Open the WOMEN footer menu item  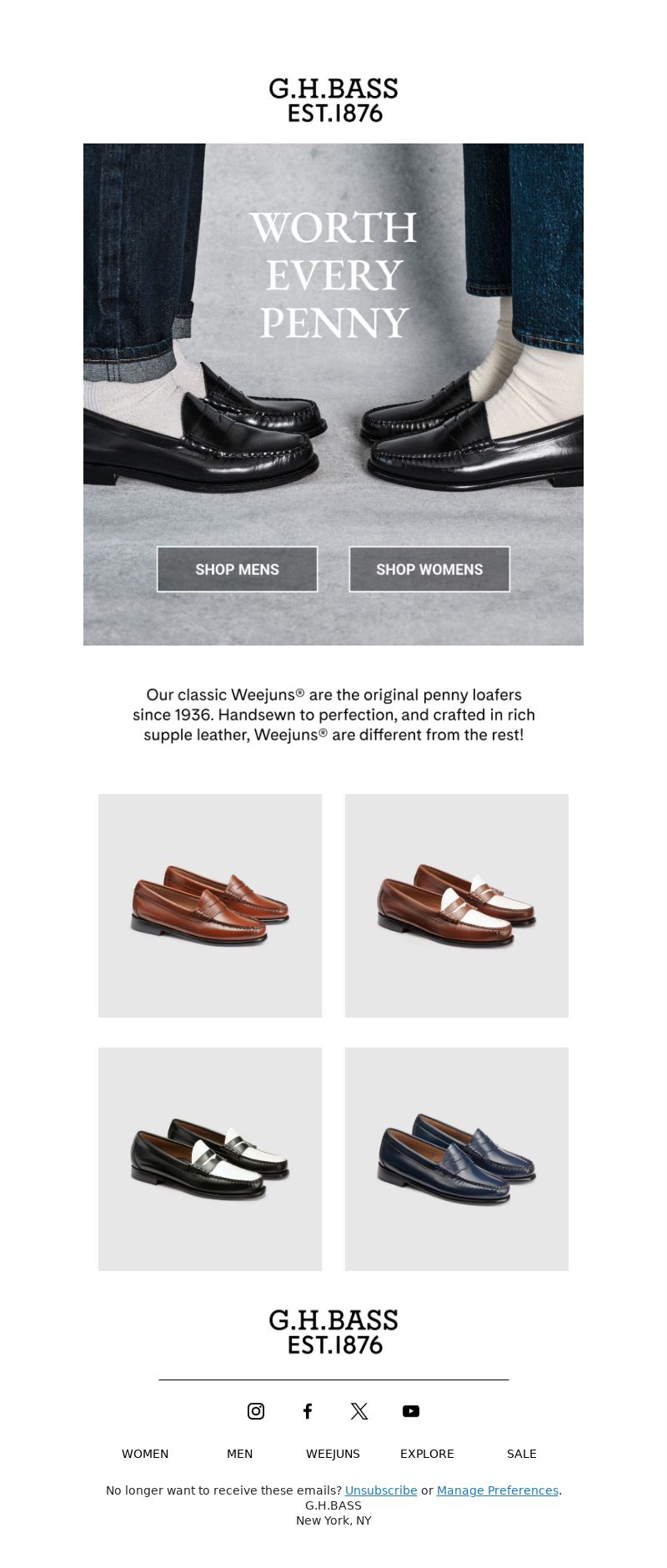pyautogui.click(x=145, y=1453)
